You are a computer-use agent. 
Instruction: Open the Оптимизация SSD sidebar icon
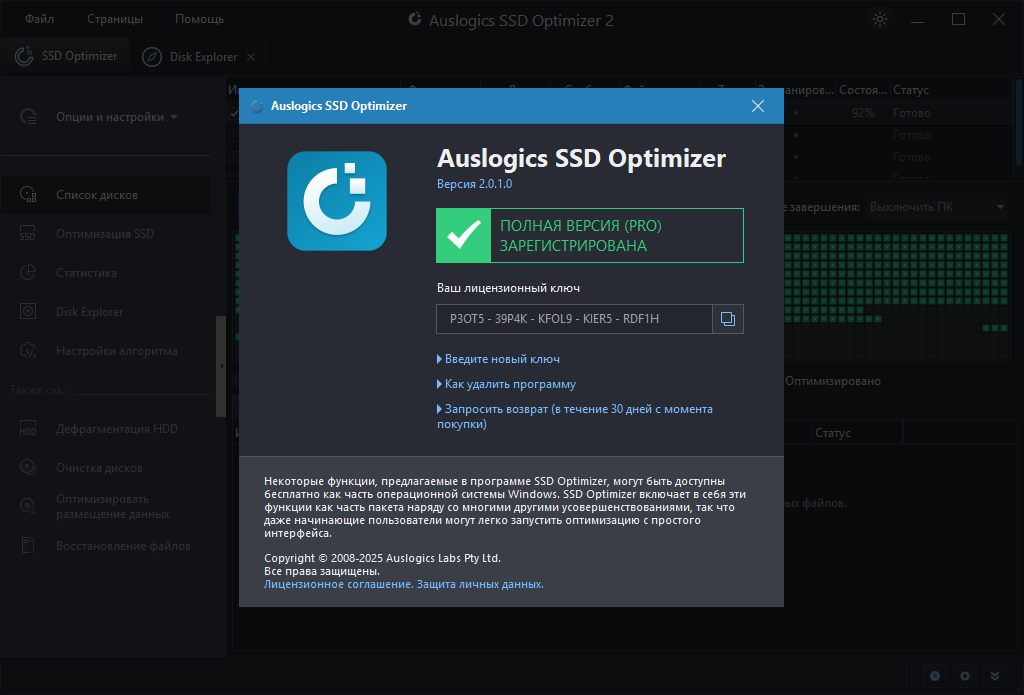coord(28,234)
